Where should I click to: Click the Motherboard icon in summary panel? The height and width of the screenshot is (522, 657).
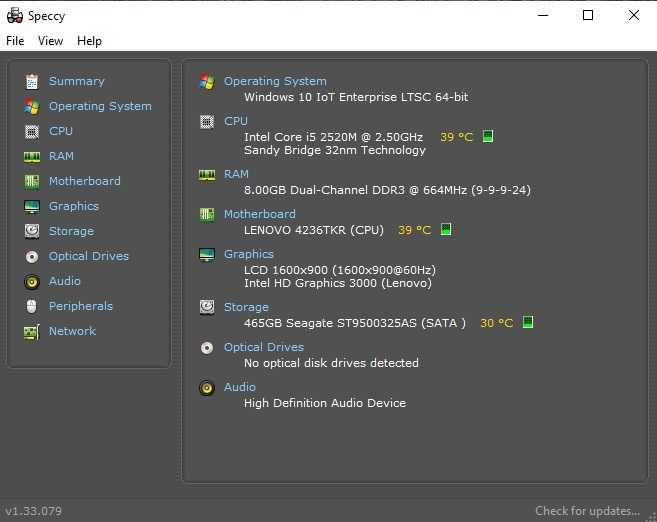207,215
